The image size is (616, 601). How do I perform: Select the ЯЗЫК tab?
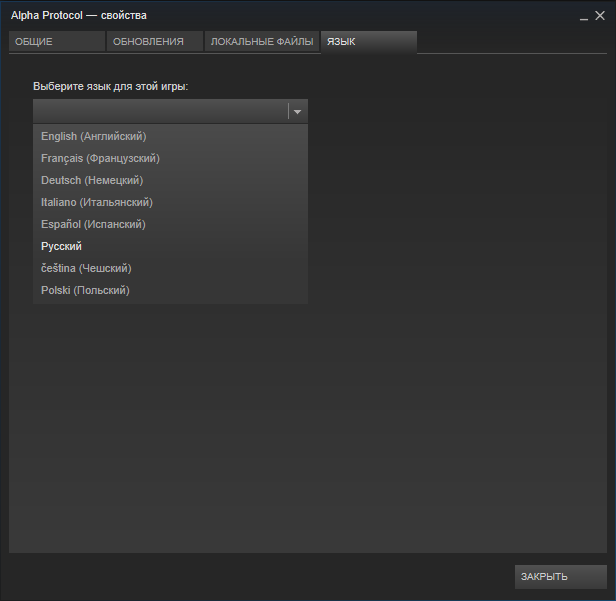coord(368,42)
